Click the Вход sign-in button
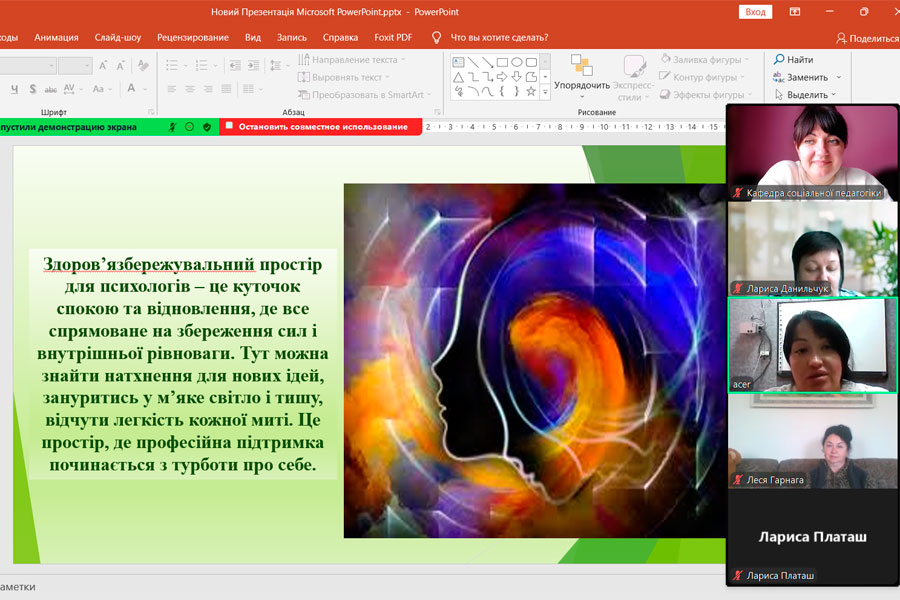This screenshot has height=600, width=900. coord(755,11)
